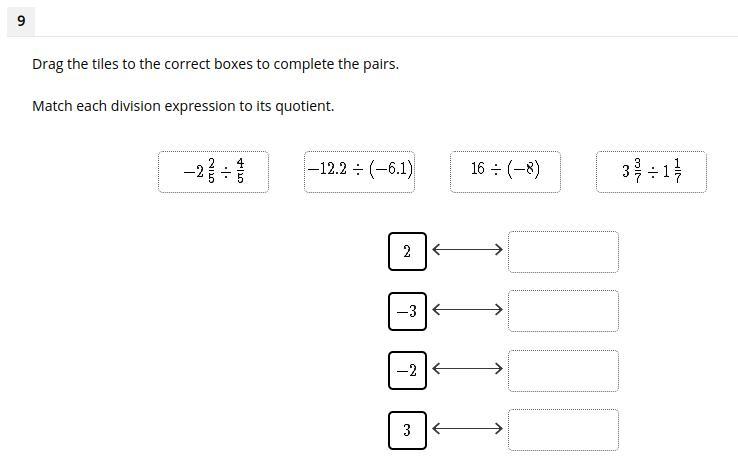The width and height of the screenshot is (738, 473).
Task: Click the 'Drag the tiles' instruction text
Action: coord(216,64)
